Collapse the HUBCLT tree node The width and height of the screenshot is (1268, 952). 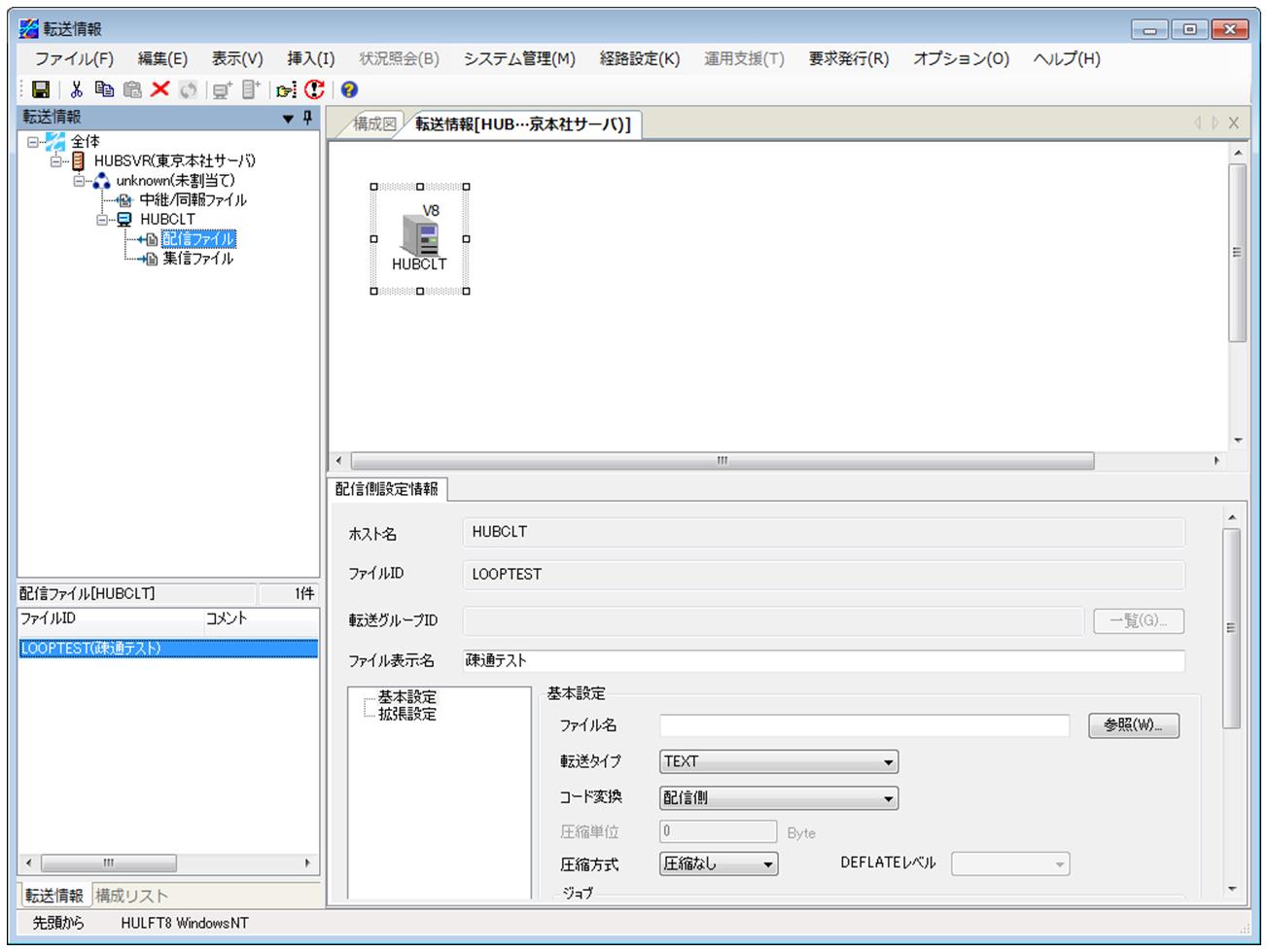coord(102,220)
